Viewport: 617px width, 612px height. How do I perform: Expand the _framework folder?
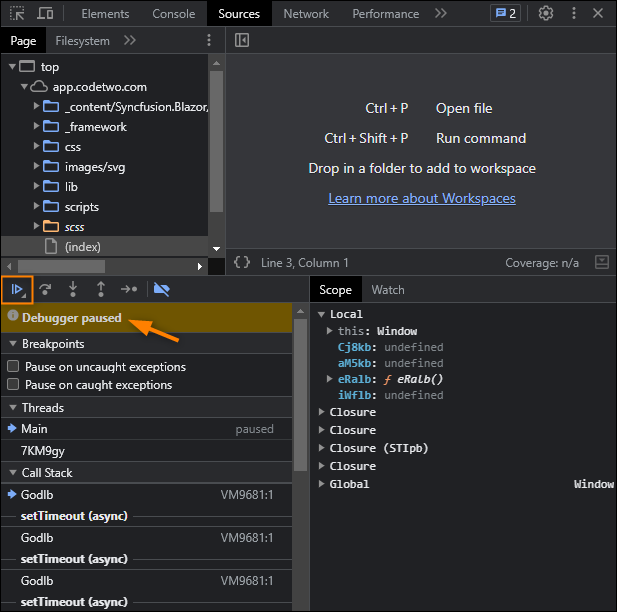tap(36, 126)
